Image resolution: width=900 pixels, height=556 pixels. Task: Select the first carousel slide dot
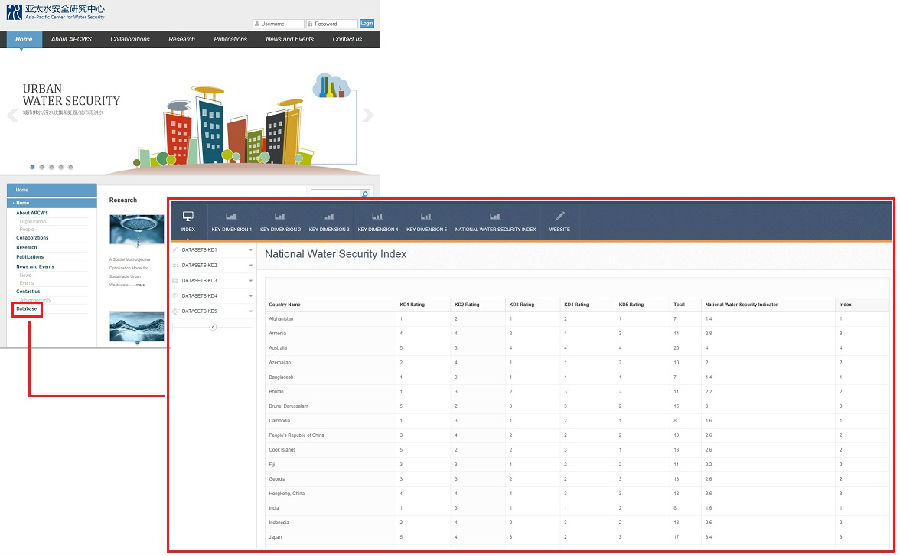tap(32, 167)
